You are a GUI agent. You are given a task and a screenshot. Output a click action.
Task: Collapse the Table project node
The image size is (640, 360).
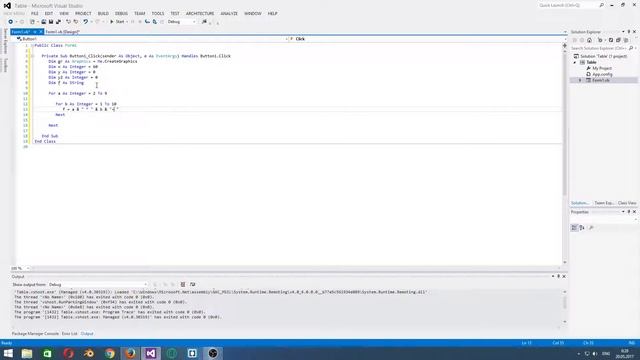coord(575,62)
